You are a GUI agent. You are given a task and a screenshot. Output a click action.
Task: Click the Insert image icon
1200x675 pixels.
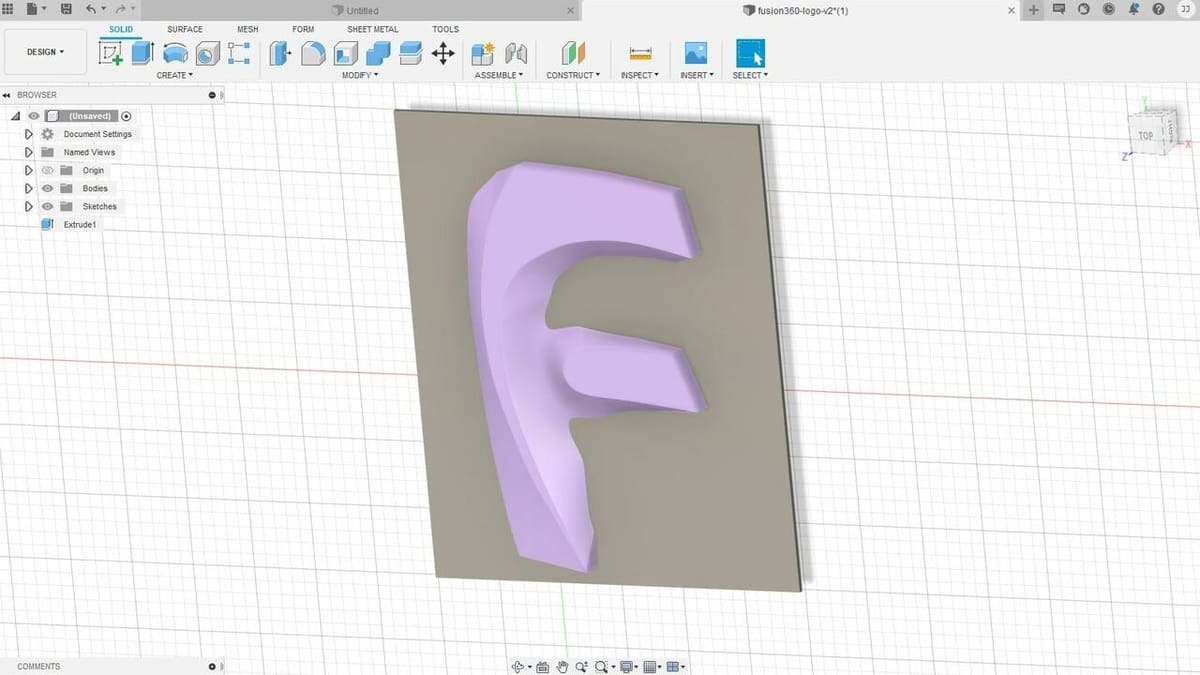[x=695, y=53]
